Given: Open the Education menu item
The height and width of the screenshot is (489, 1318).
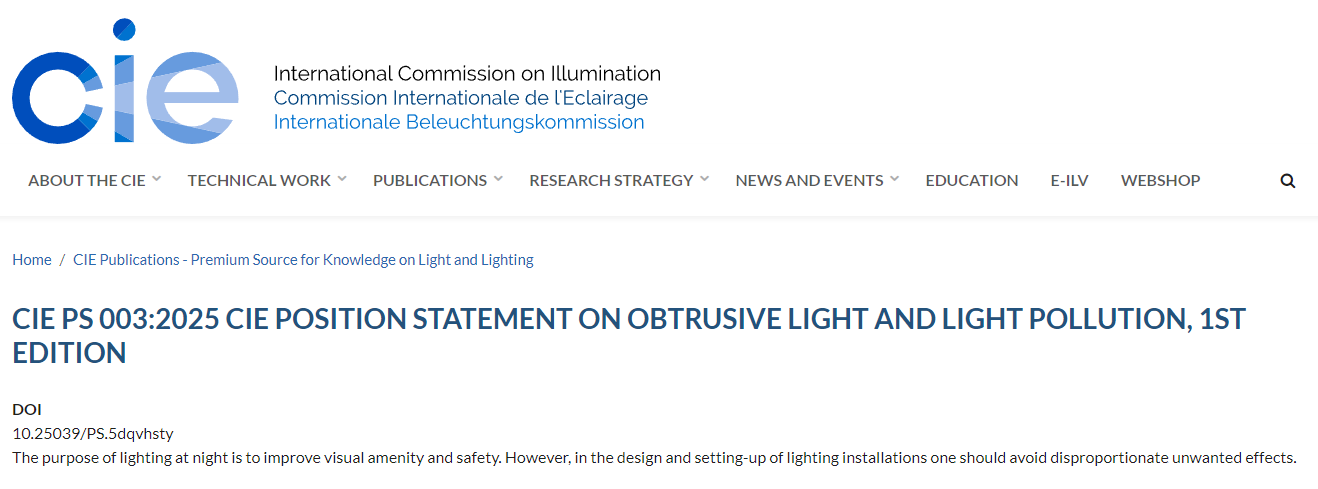Looking at the screenshot, I should pos(971,181).
